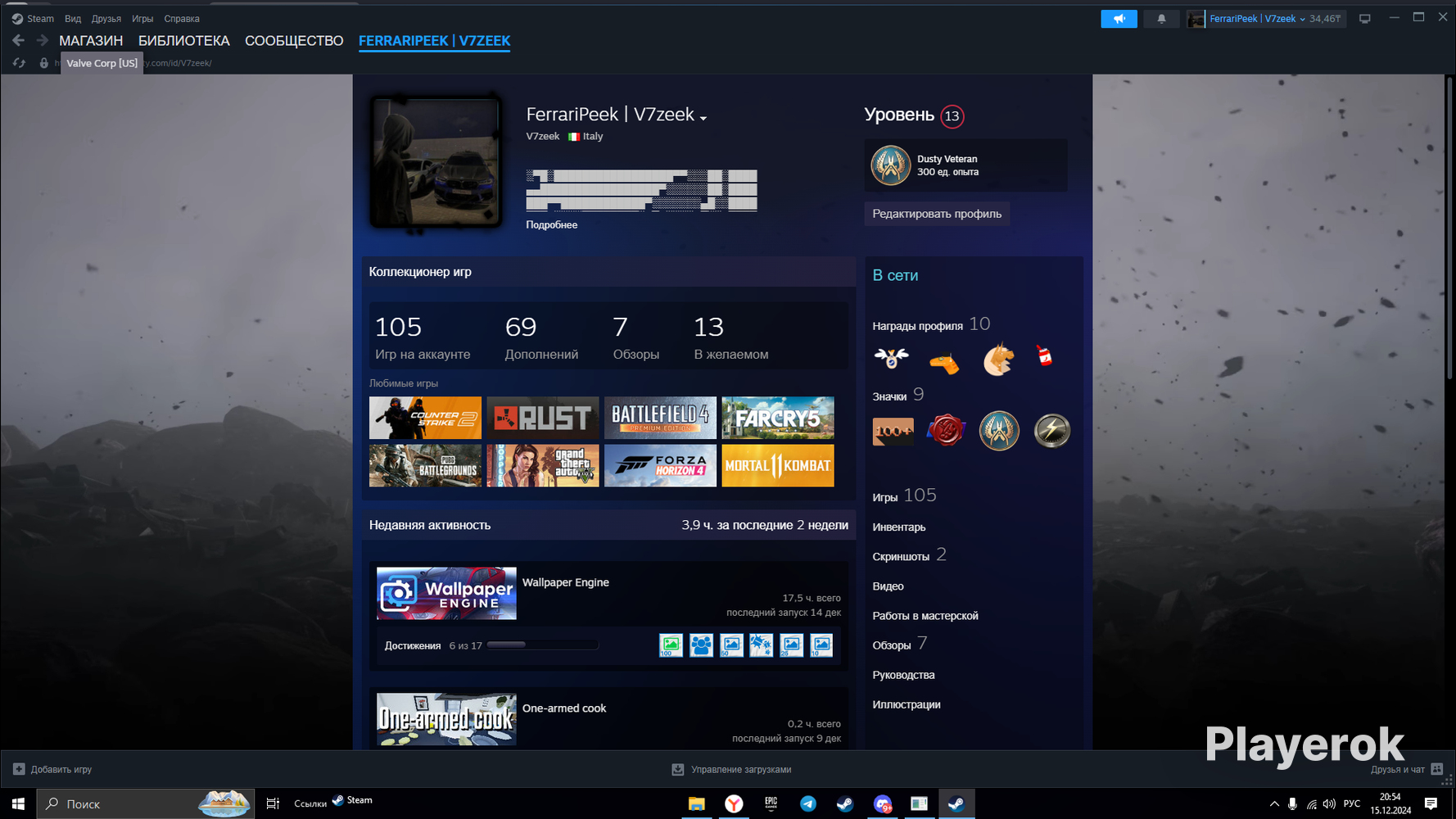The height and width of the screenshot is (819, 1456).
Task: Open Работы в мастерской link
Action: 925,616
